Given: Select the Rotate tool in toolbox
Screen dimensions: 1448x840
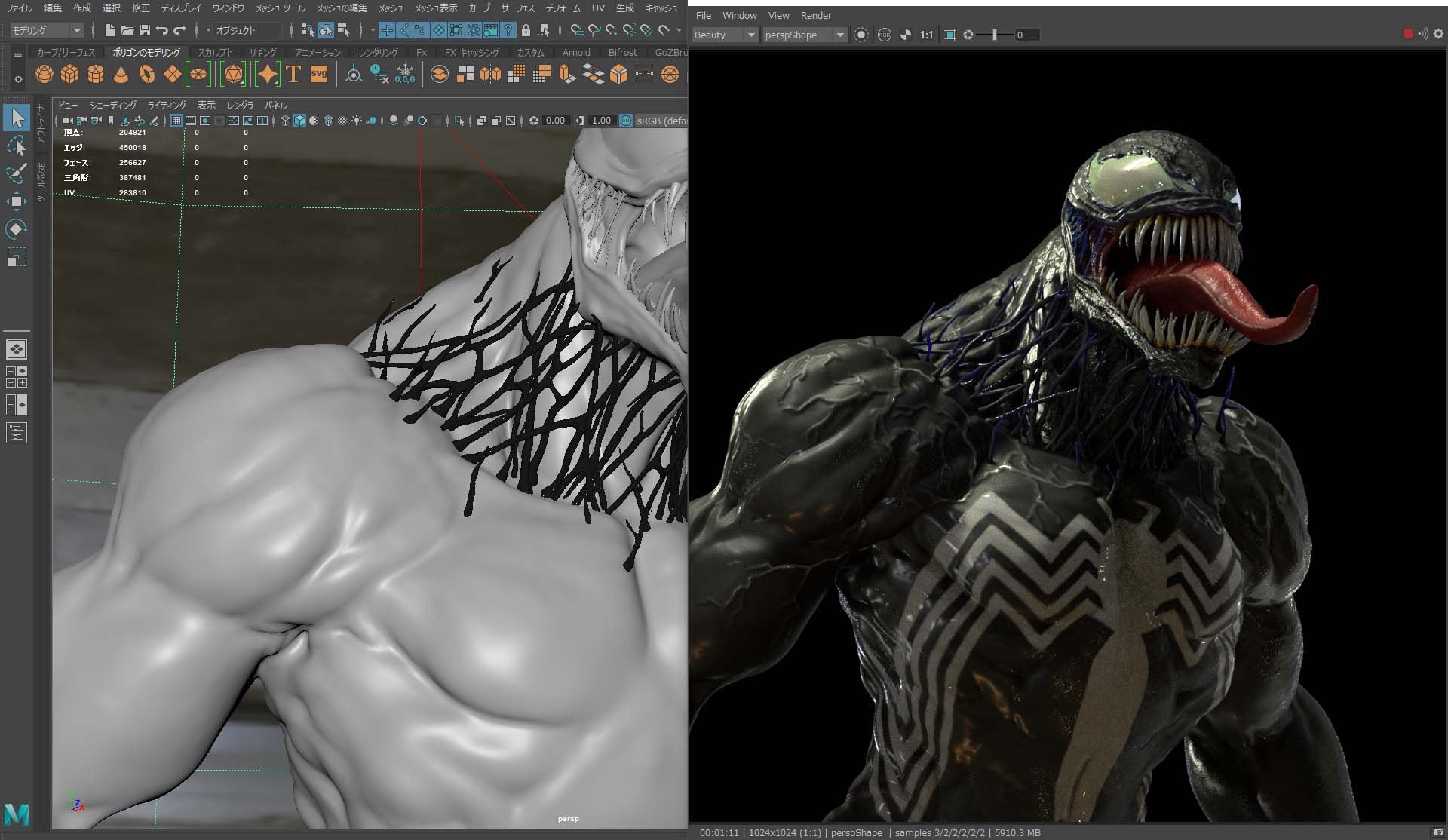Looking at the screenshot, I should (x=17, y=229).
